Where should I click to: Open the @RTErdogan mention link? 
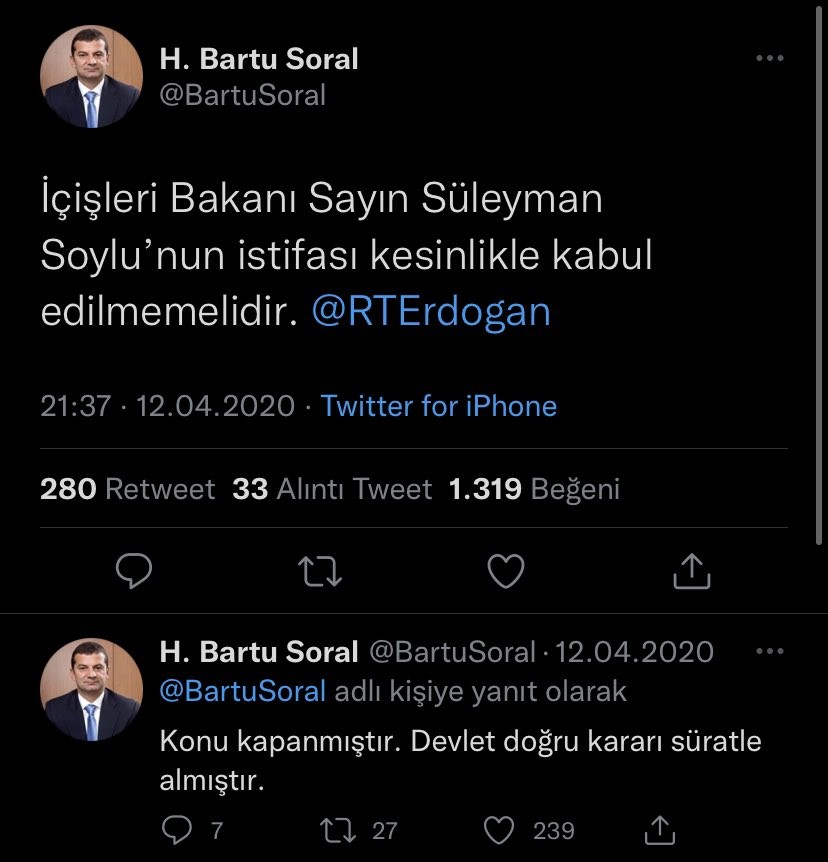click(431, 312)
